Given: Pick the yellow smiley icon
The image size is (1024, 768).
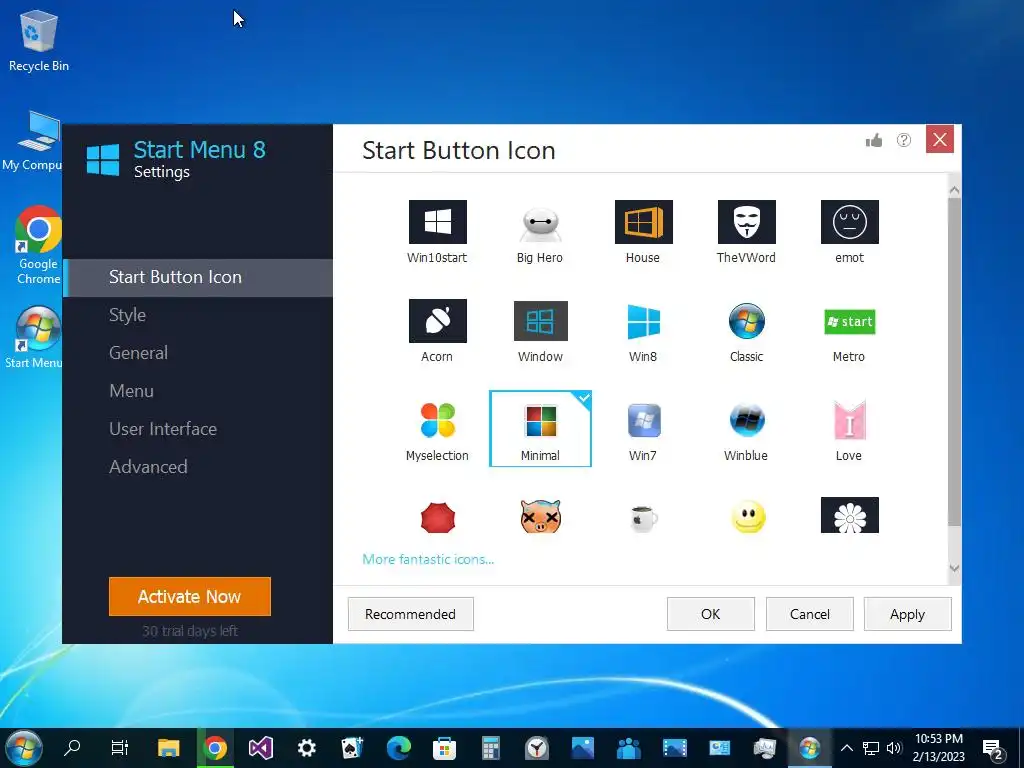Looking at the screenshot, I should pos(748,517).
